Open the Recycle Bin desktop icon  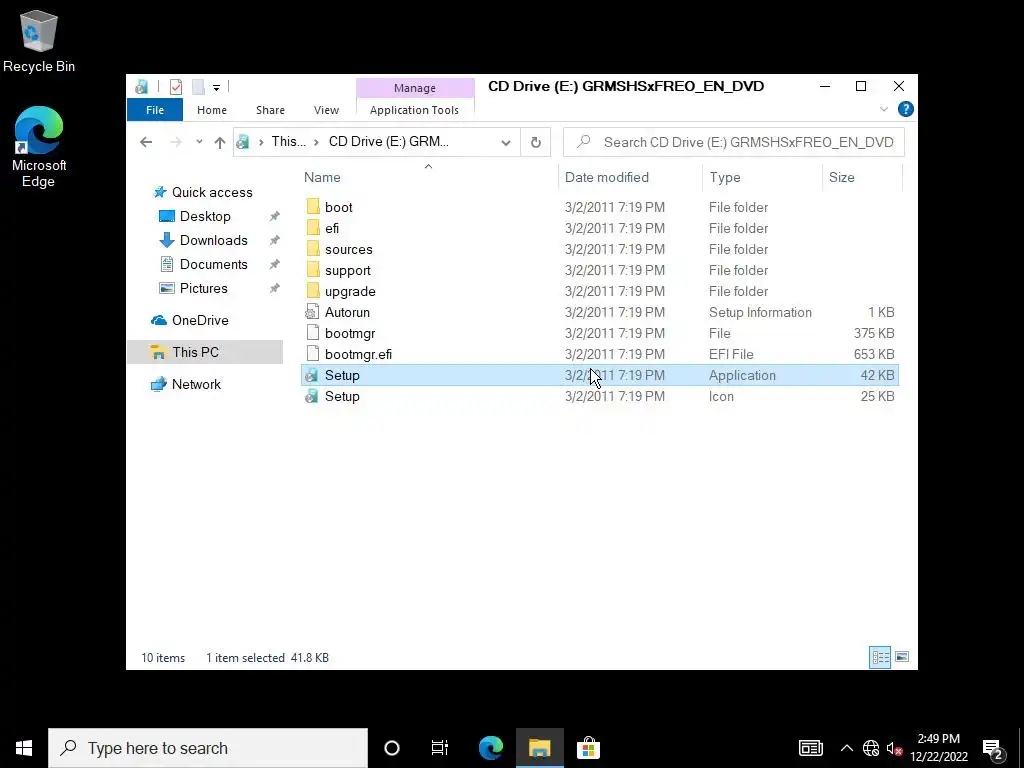pyautogui.click(x=39, y=40)
